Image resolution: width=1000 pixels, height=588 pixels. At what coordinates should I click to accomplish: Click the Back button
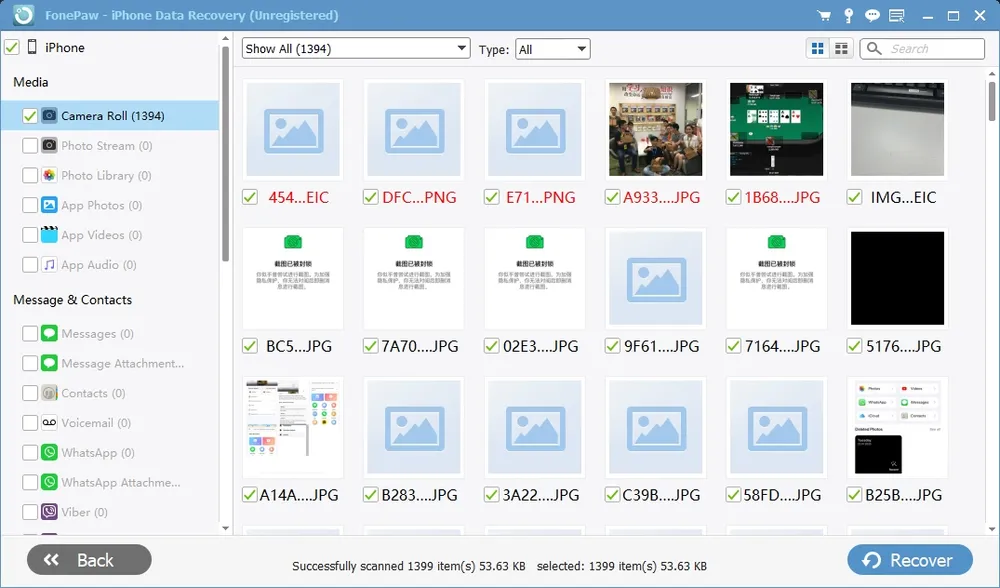[89, 560]
